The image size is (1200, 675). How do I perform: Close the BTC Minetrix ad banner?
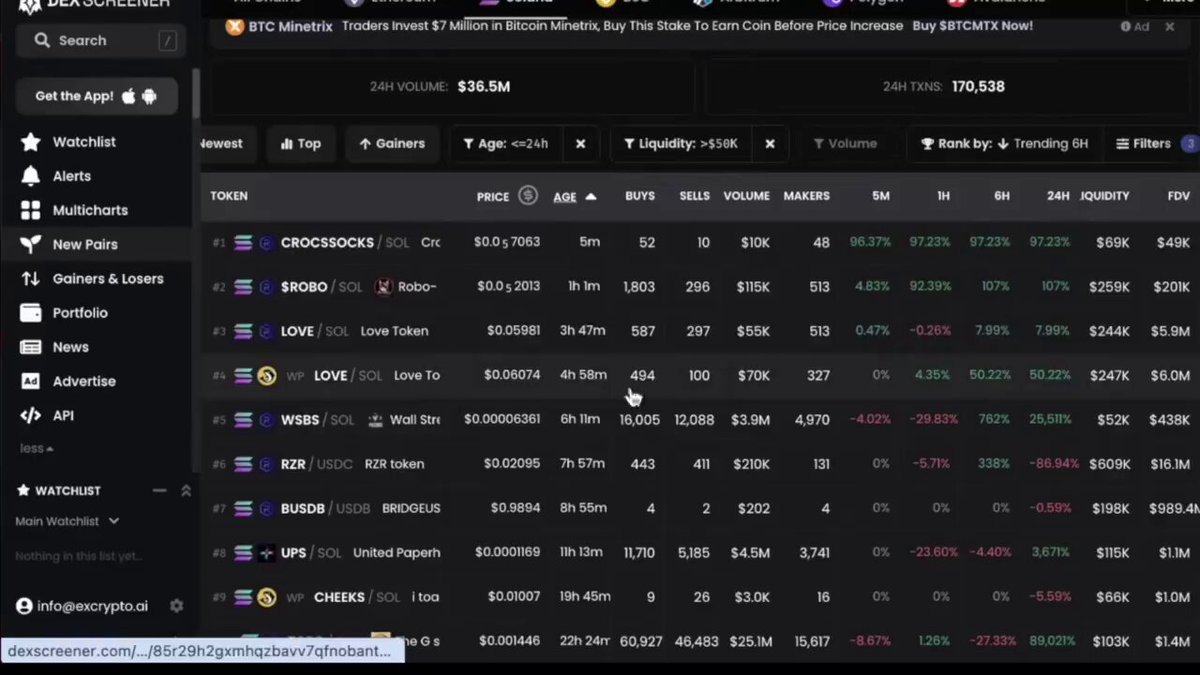[1170, 27]
